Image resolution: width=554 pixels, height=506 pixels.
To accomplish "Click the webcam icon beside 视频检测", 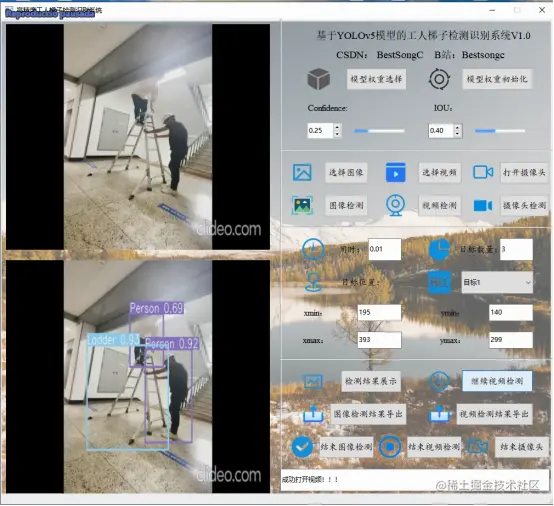I will 395,205.
